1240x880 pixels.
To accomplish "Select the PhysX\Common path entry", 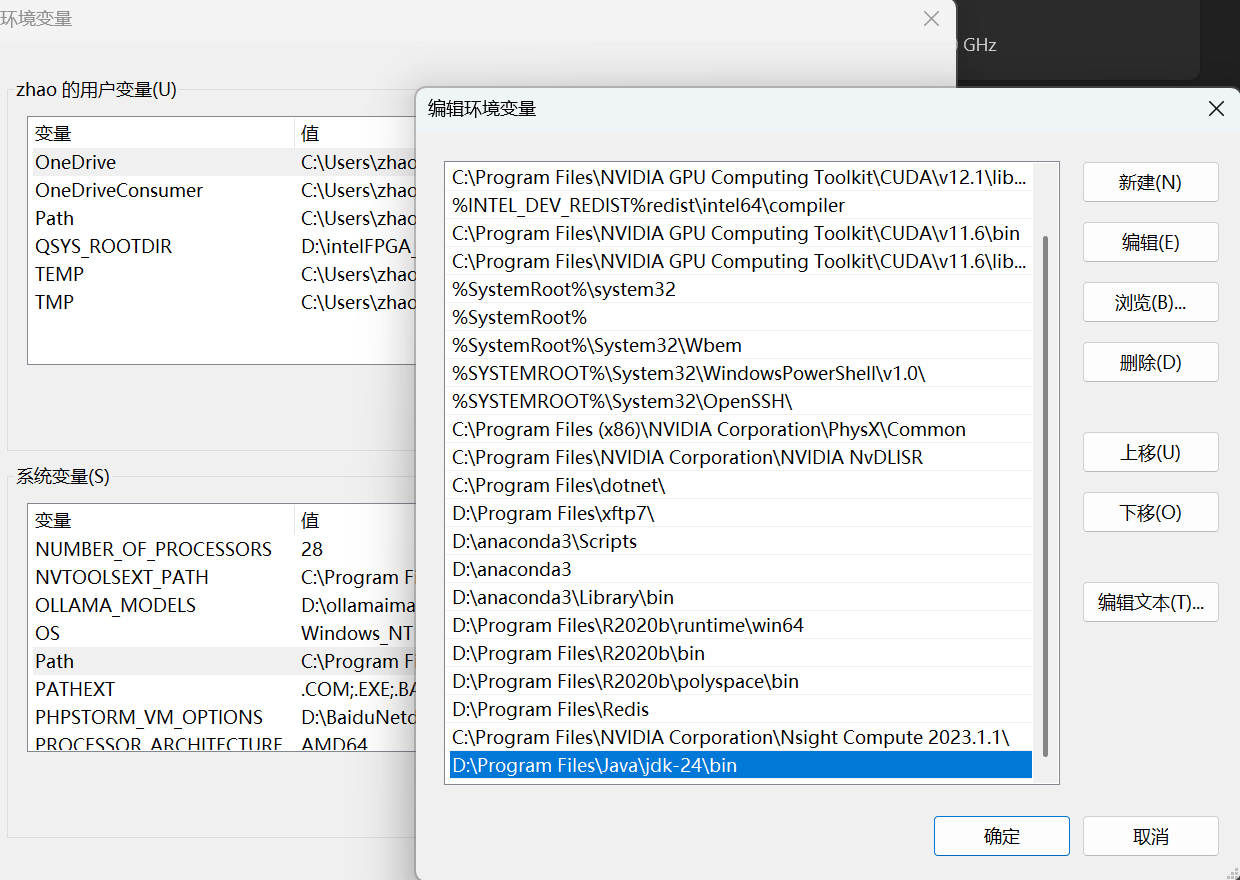I will (x=741, y=429).
